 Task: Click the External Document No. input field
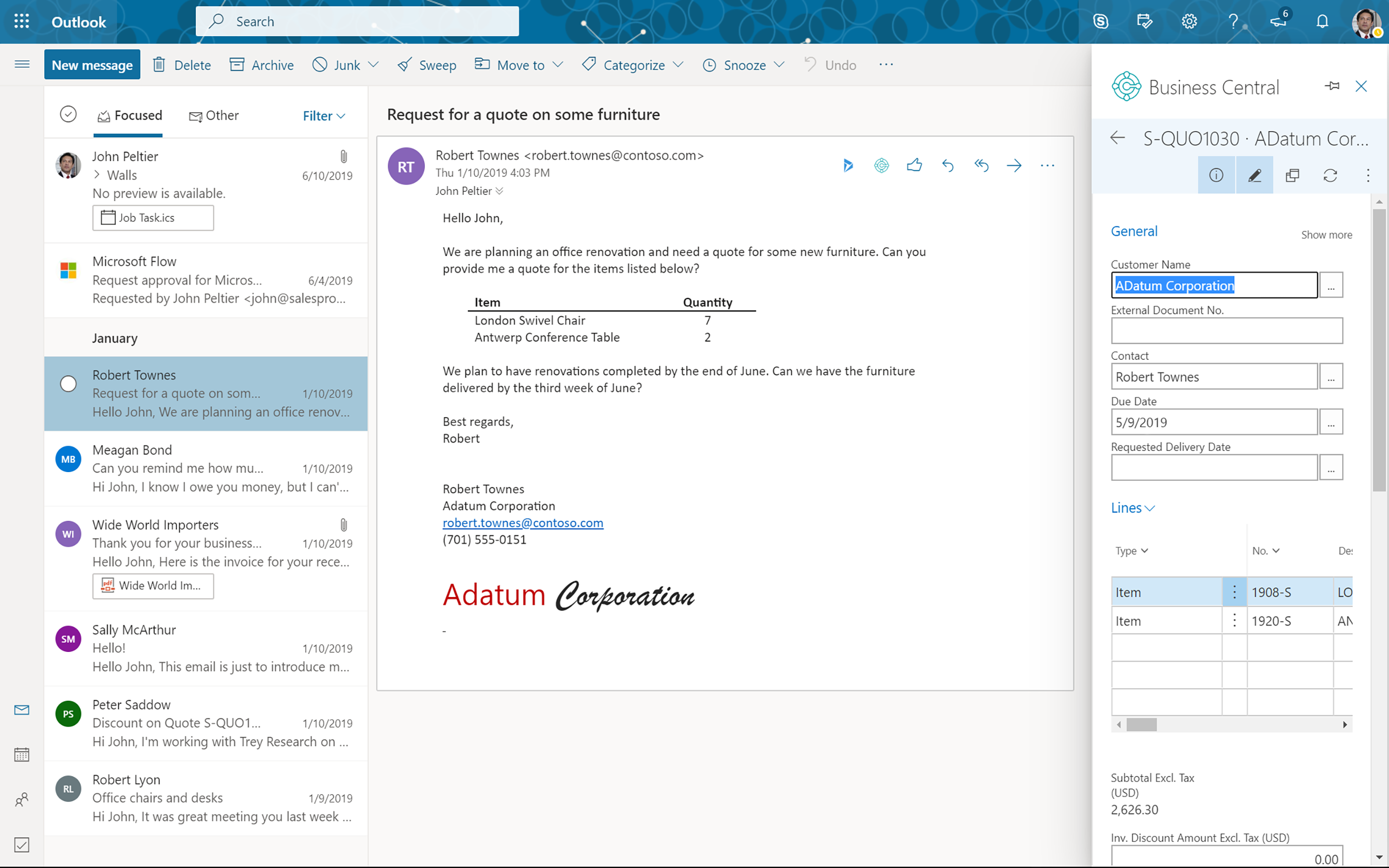pyautogui.click(x=1226, y=331)
